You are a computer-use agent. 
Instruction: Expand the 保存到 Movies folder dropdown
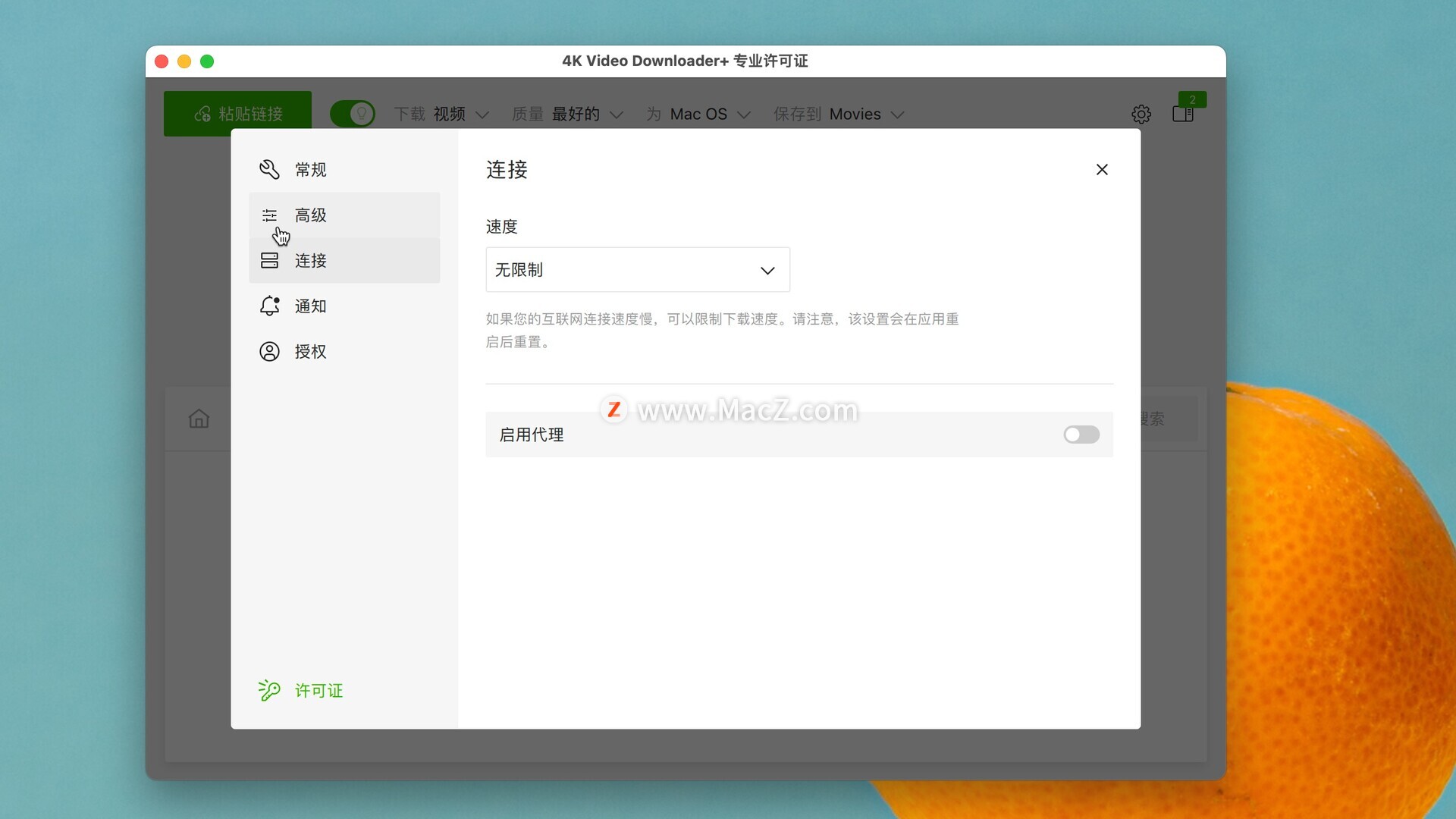839,115
